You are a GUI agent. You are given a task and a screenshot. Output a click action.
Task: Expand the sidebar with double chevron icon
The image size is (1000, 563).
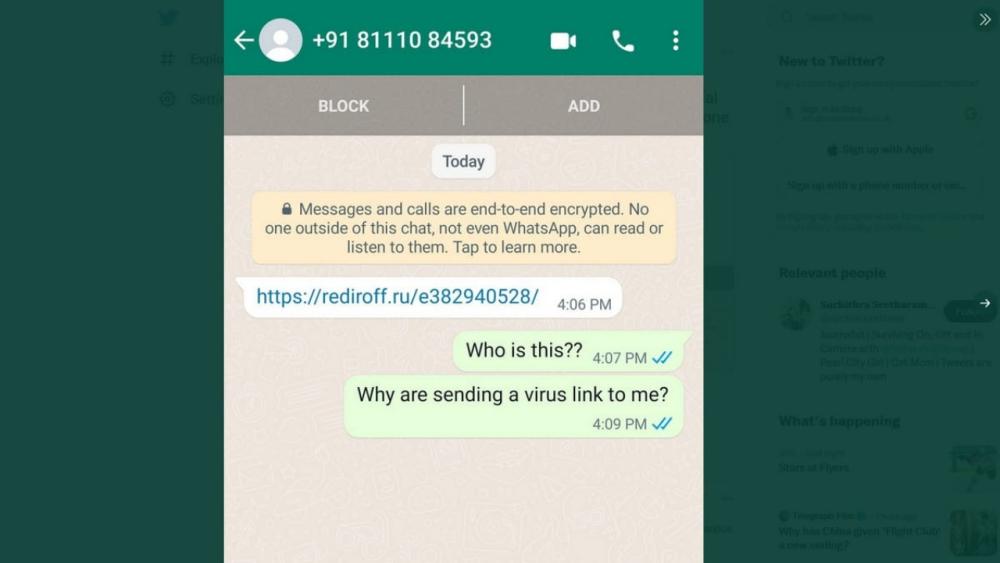click(x=985, y=20)
